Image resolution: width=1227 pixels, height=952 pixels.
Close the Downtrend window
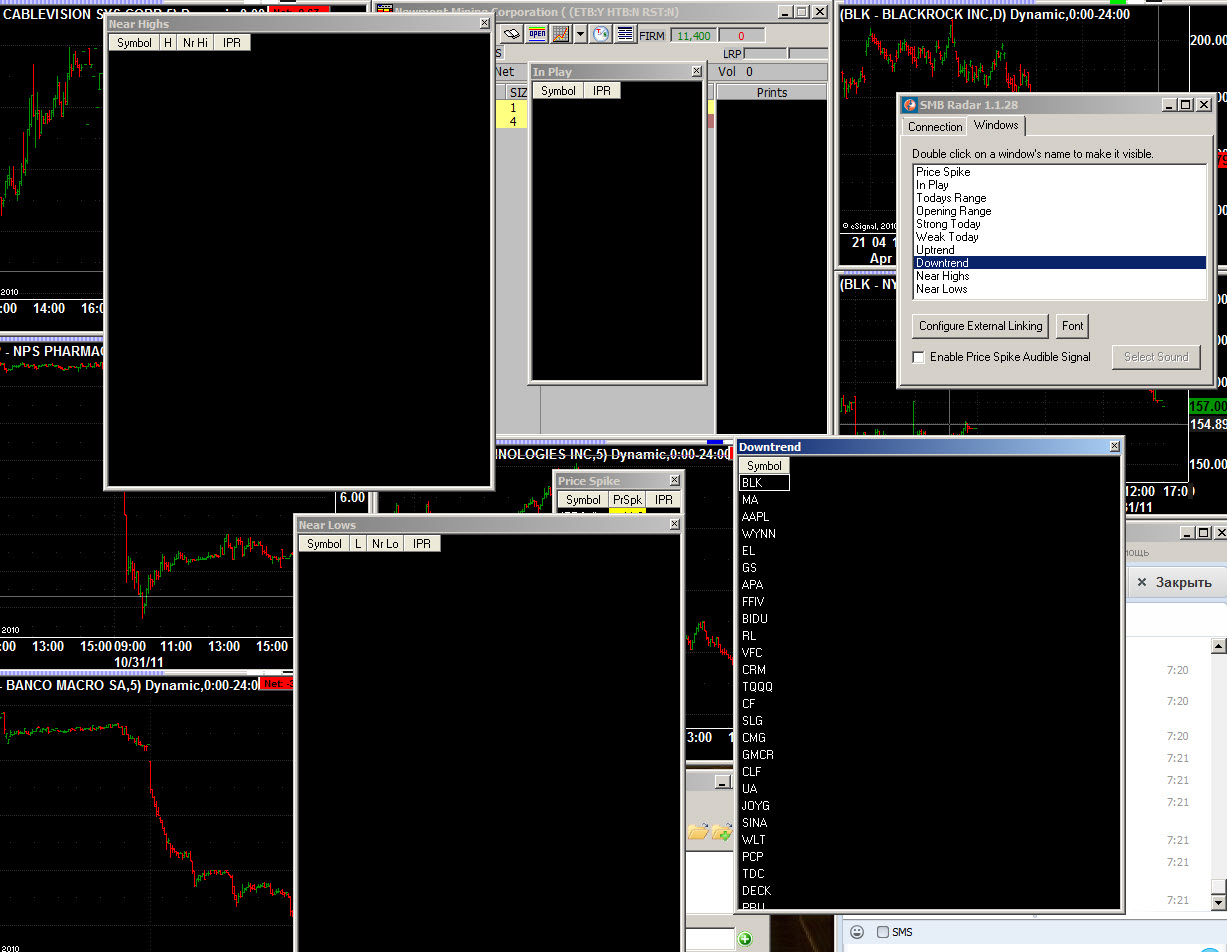coord(1115,446)
